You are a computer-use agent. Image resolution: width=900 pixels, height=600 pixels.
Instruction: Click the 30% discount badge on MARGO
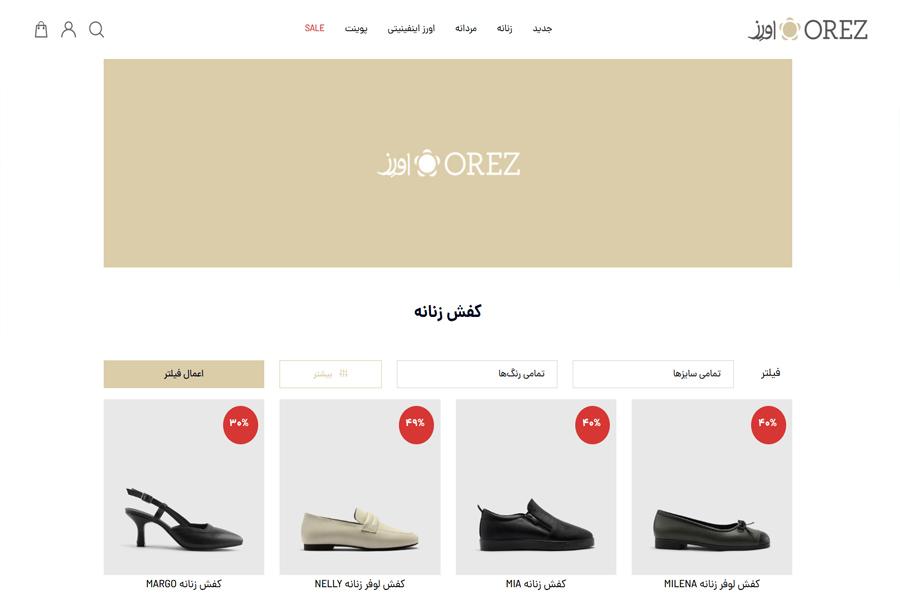pyautogui.click(x=240, y=424)
